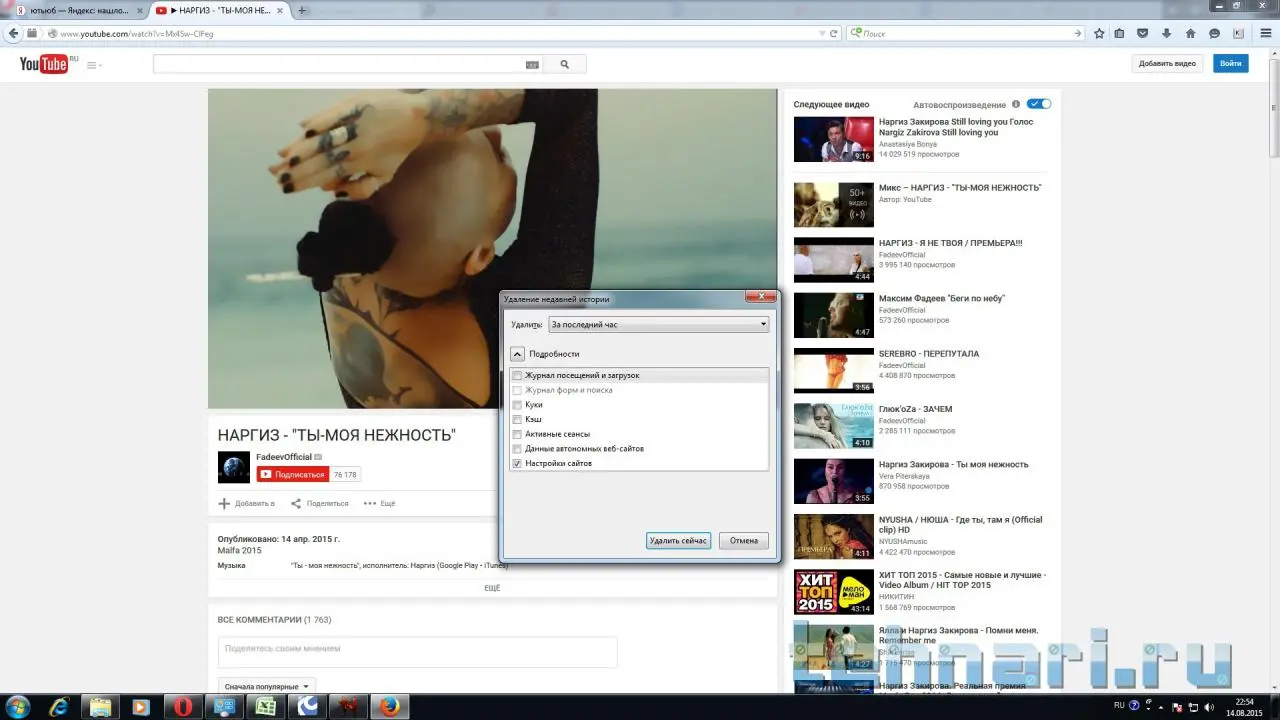Expand the video description with 'ЕЩЁ'
1280x720 pixels.
coord(492,588)
